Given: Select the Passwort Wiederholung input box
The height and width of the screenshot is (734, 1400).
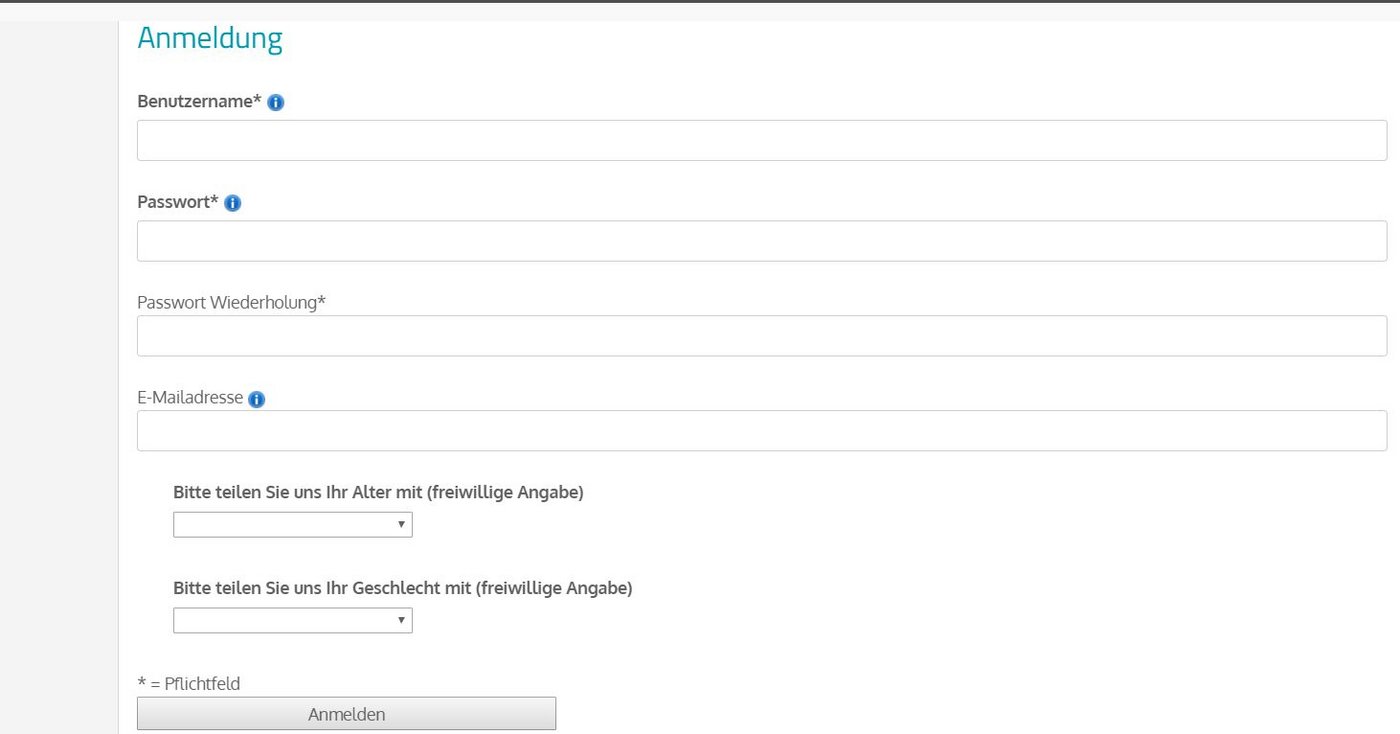Looking at the screenshot, I should [x=761, y=336].
